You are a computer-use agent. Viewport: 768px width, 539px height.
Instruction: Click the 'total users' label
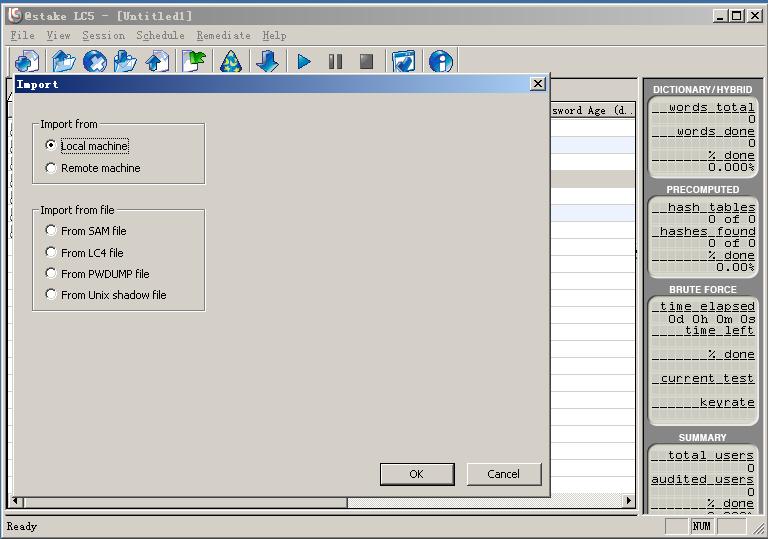(x=711, y=455)
